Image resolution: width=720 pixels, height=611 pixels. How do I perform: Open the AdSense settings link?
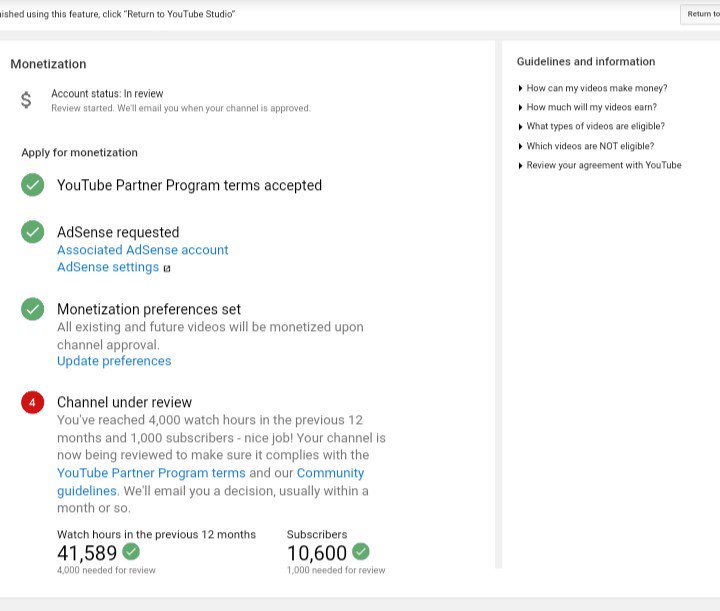click(108, 267)
